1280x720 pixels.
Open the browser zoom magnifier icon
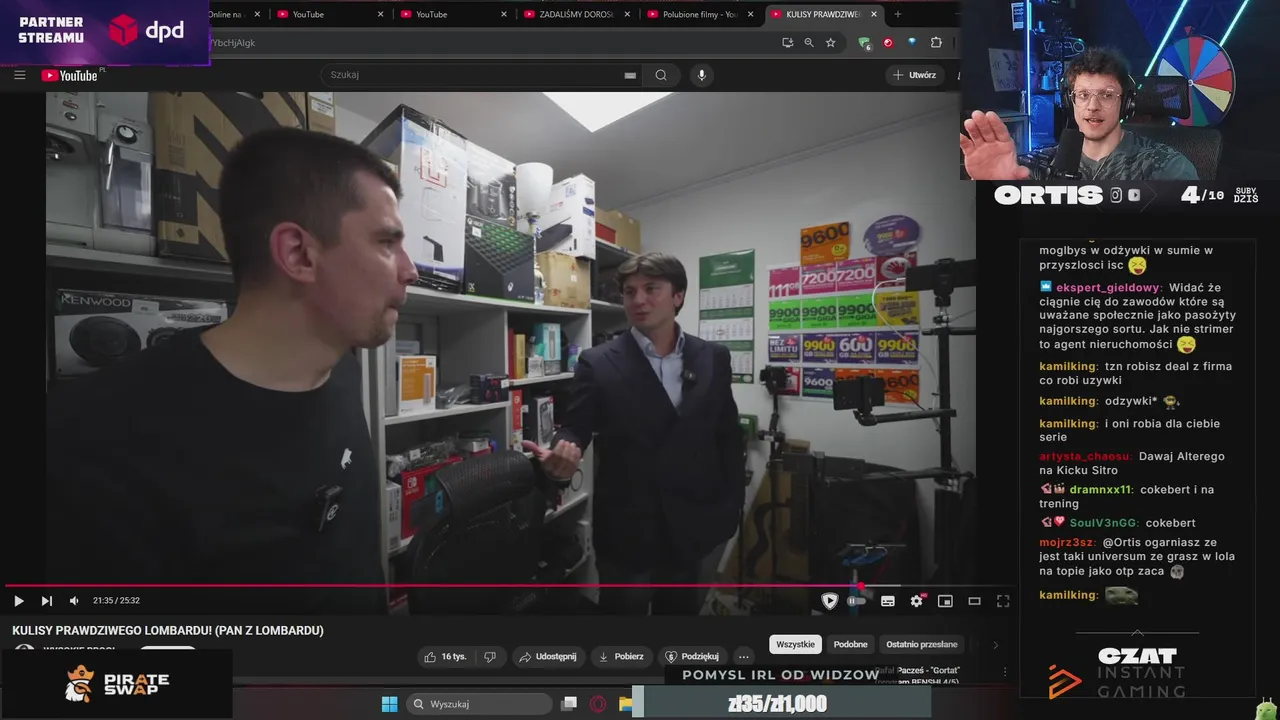click(809, 43)
